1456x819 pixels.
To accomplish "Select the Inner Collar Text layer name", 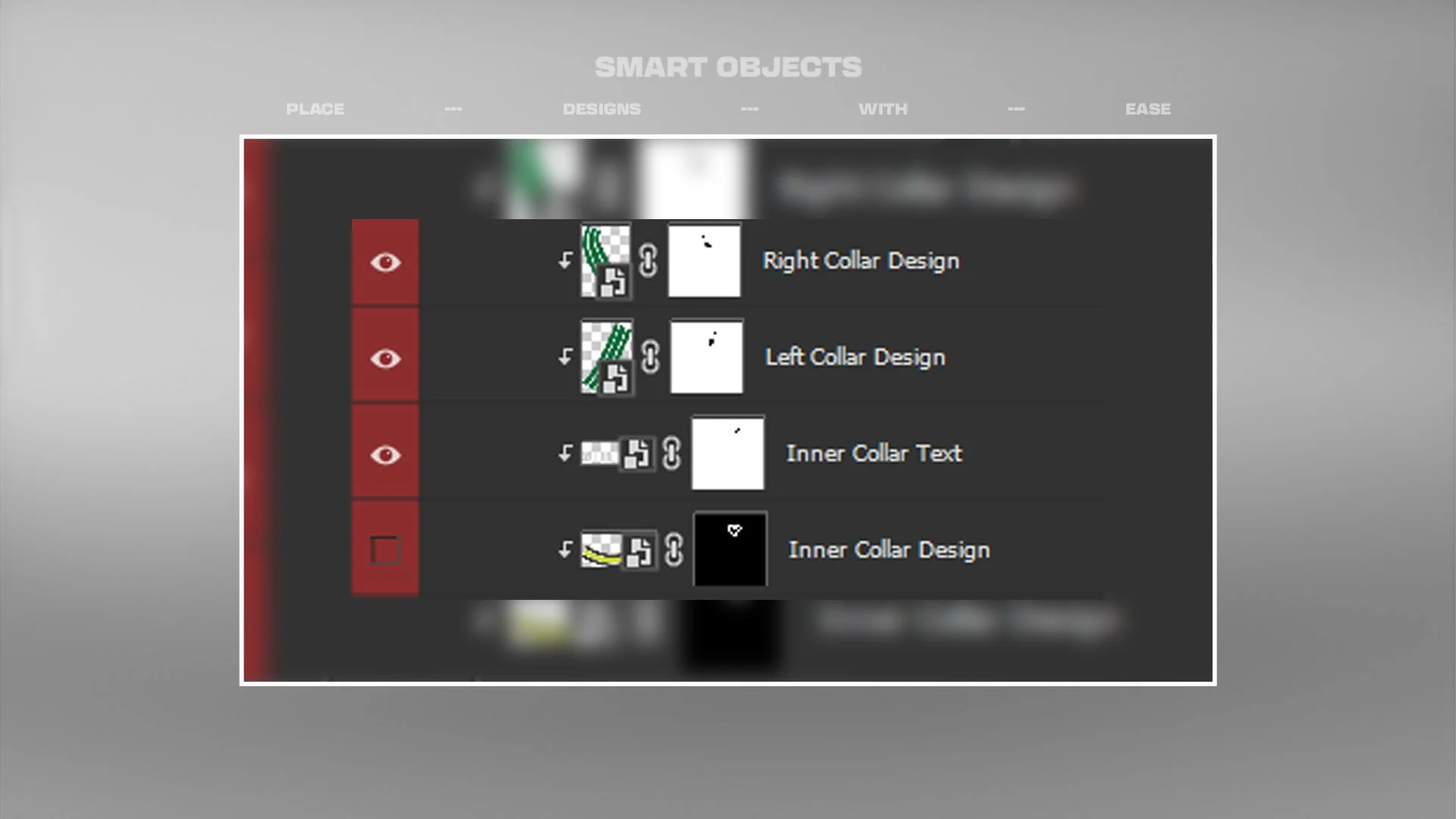I will coord(874,453).
